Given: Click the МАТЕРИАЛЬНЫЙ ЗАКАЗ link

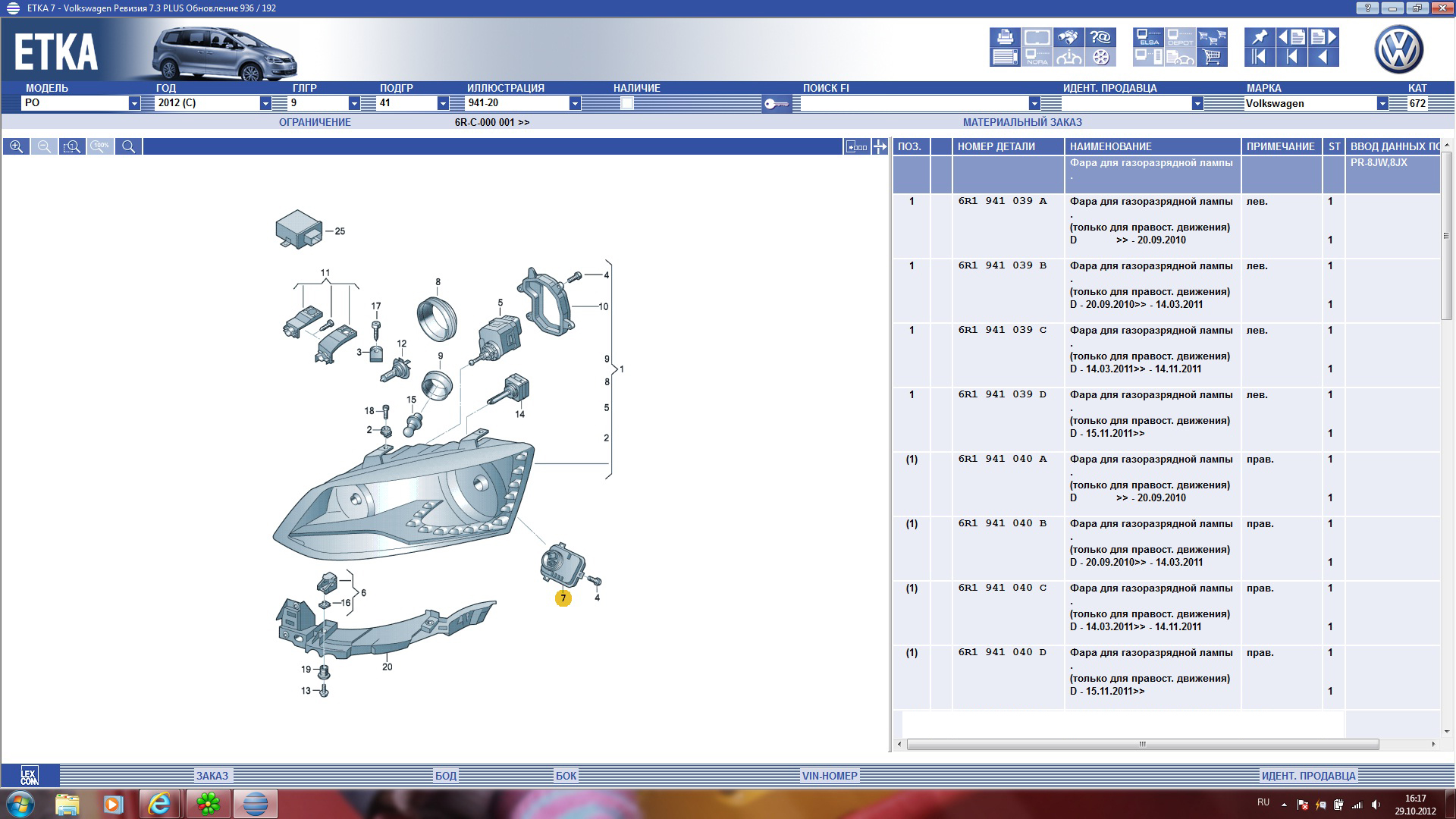Looking at the screenshot, I should coord(1022,122).
